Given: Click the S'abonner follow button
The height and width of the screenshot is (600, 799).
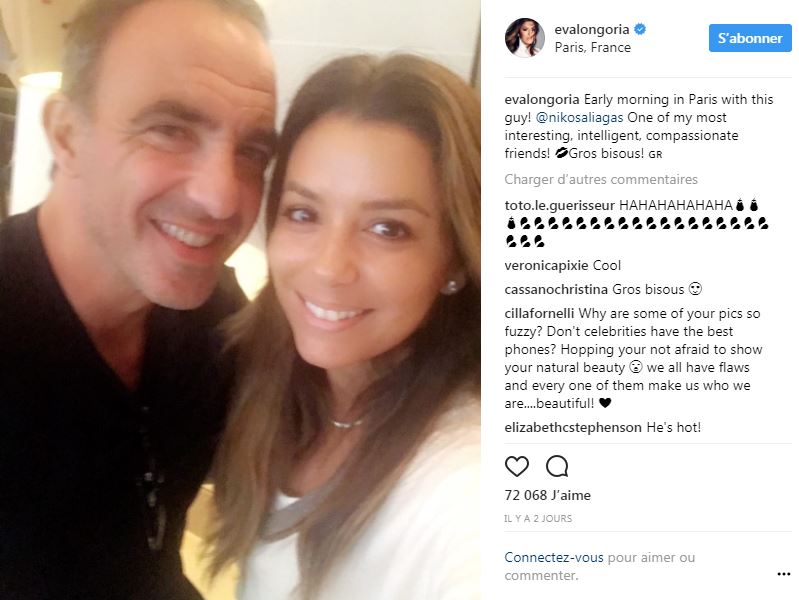Looking at the screenshot, I should (750, 38).
